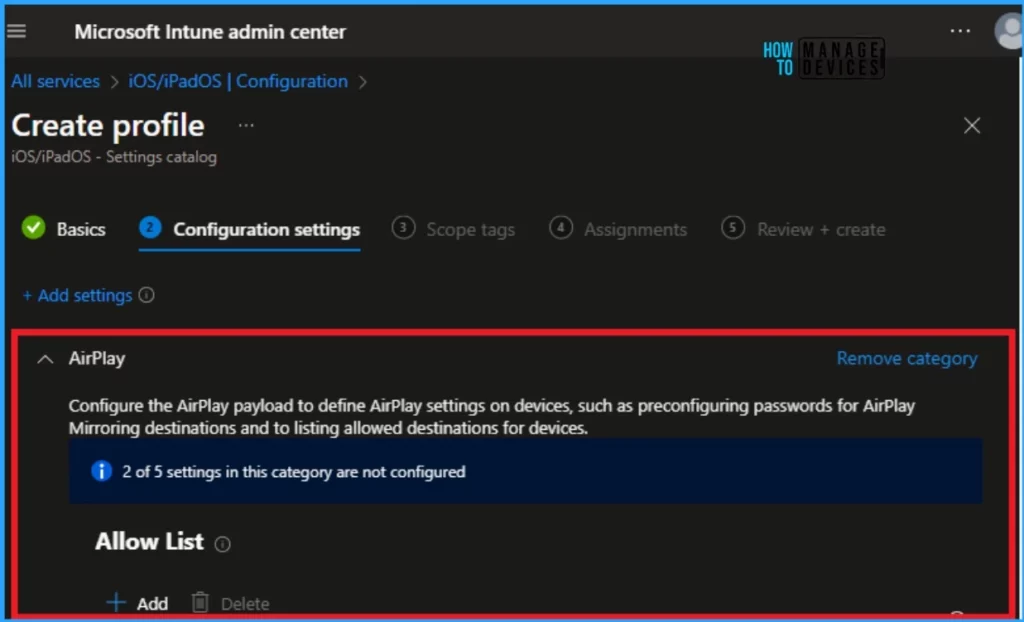Open the top bar more options ellipsis
The width and height of the screenshot is (1024, 622).
[x=960, y=31]
